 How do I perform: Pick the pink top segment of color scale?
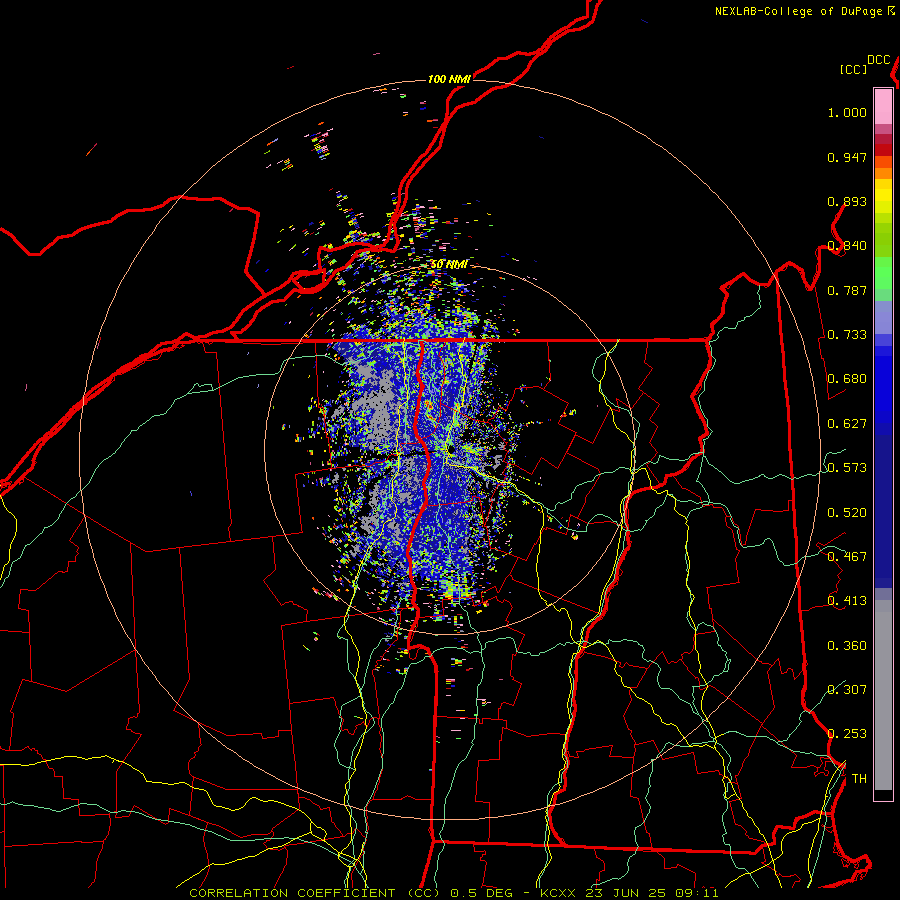[883, 106]
